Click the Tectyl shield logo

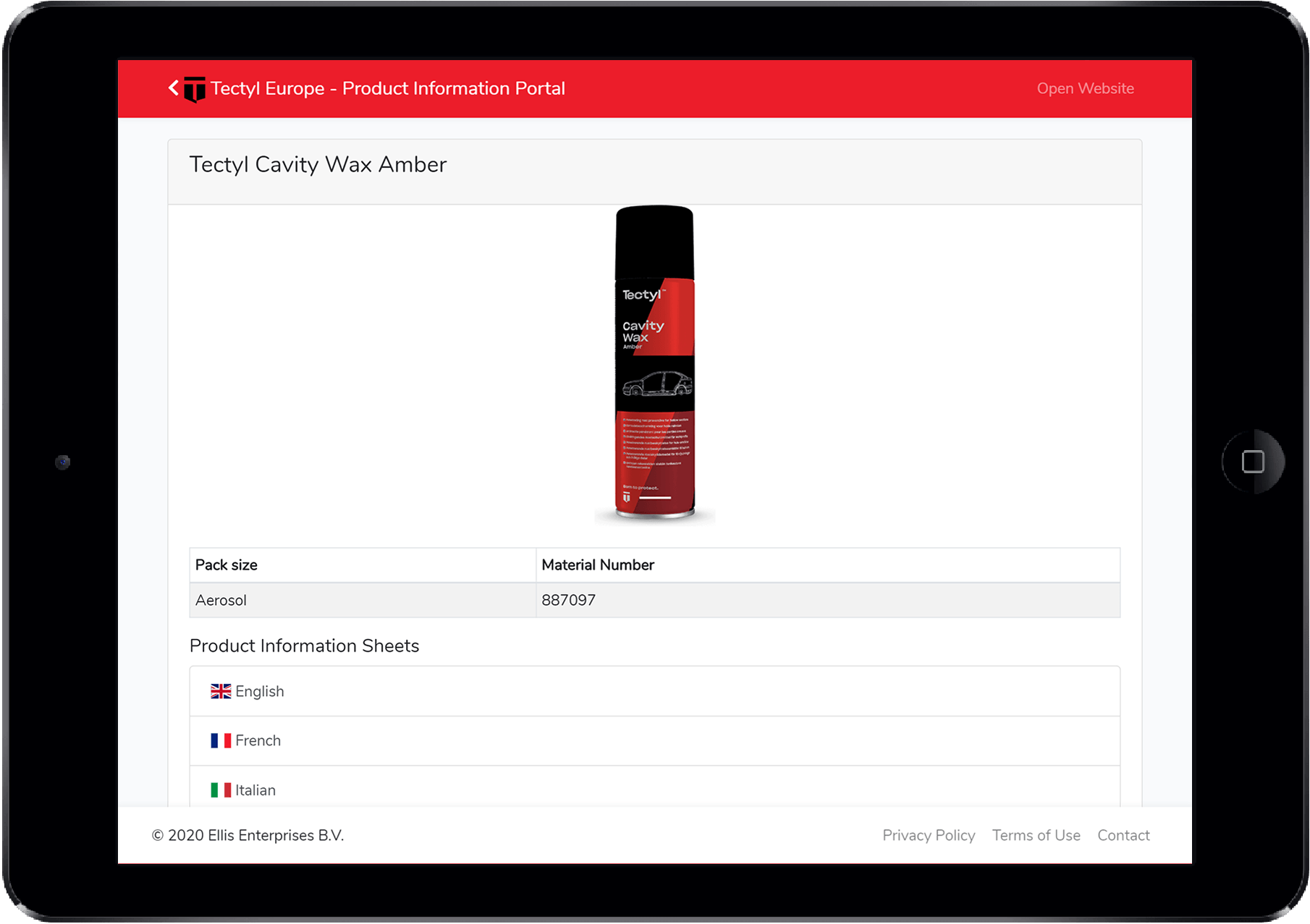click(x=195, y=89)
